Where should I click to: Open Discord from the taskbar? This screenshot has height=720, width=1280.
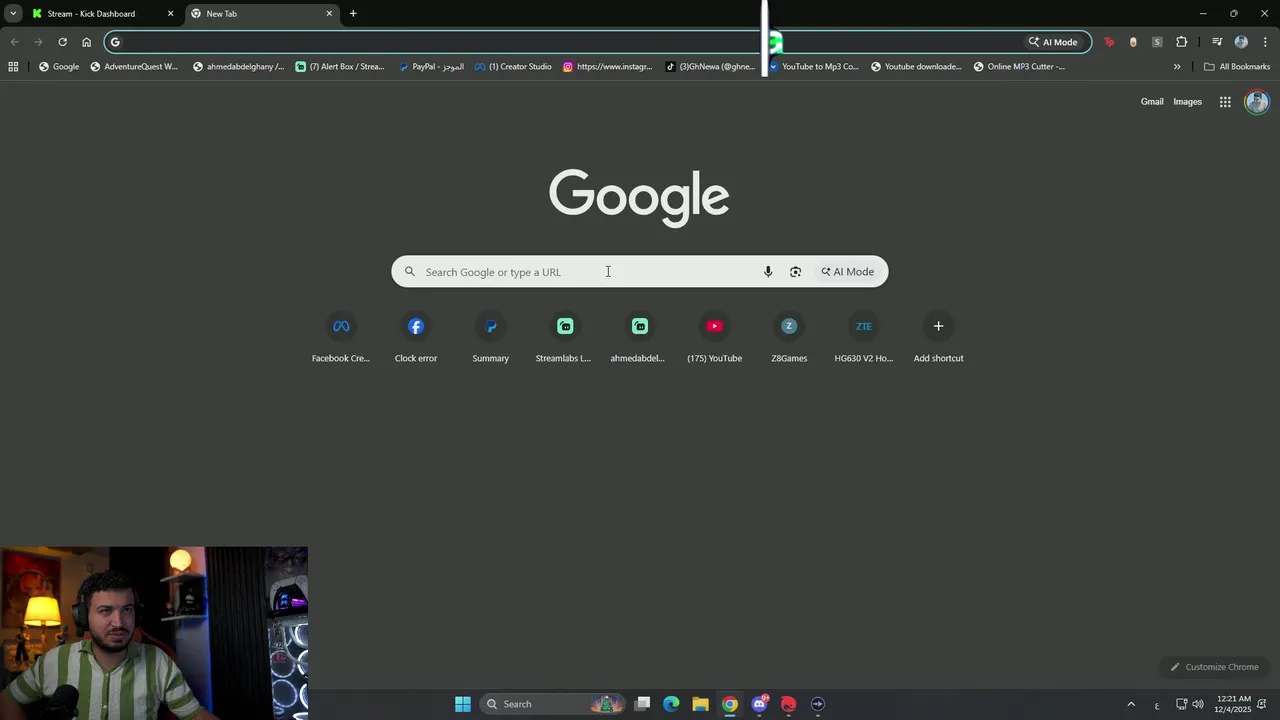tap(759, 704)
